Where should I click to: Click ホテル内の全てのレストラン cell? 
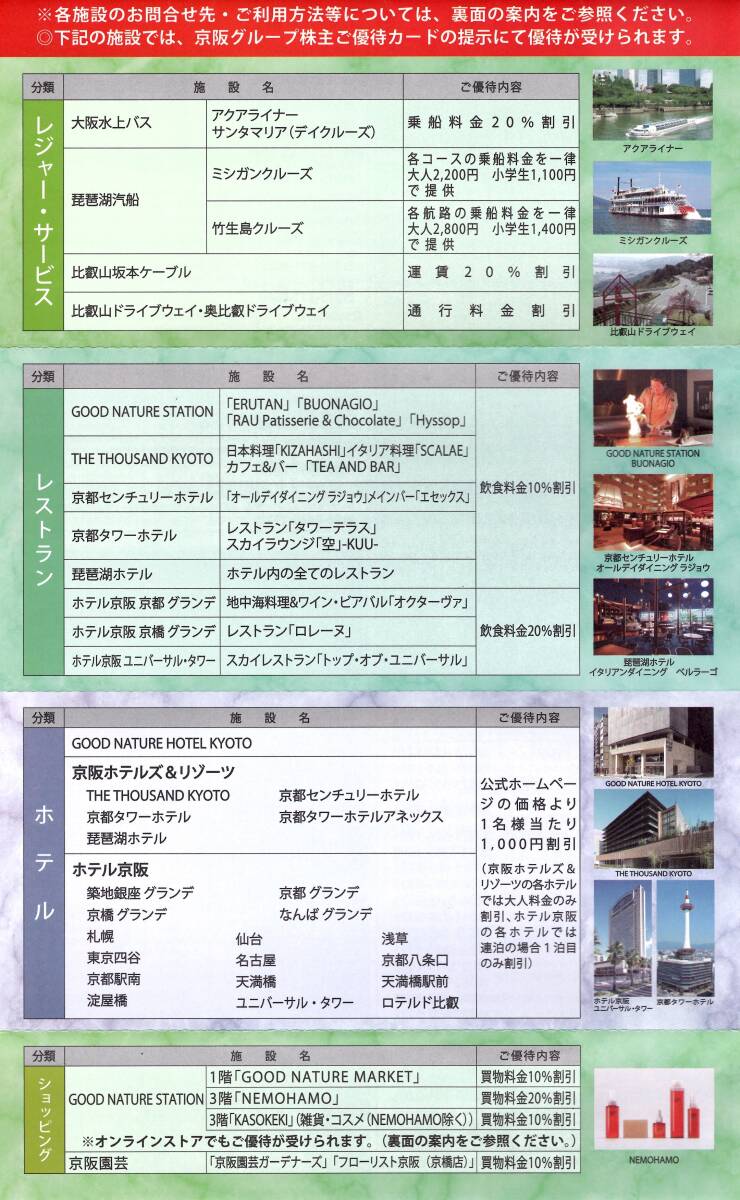click(348, 574)
